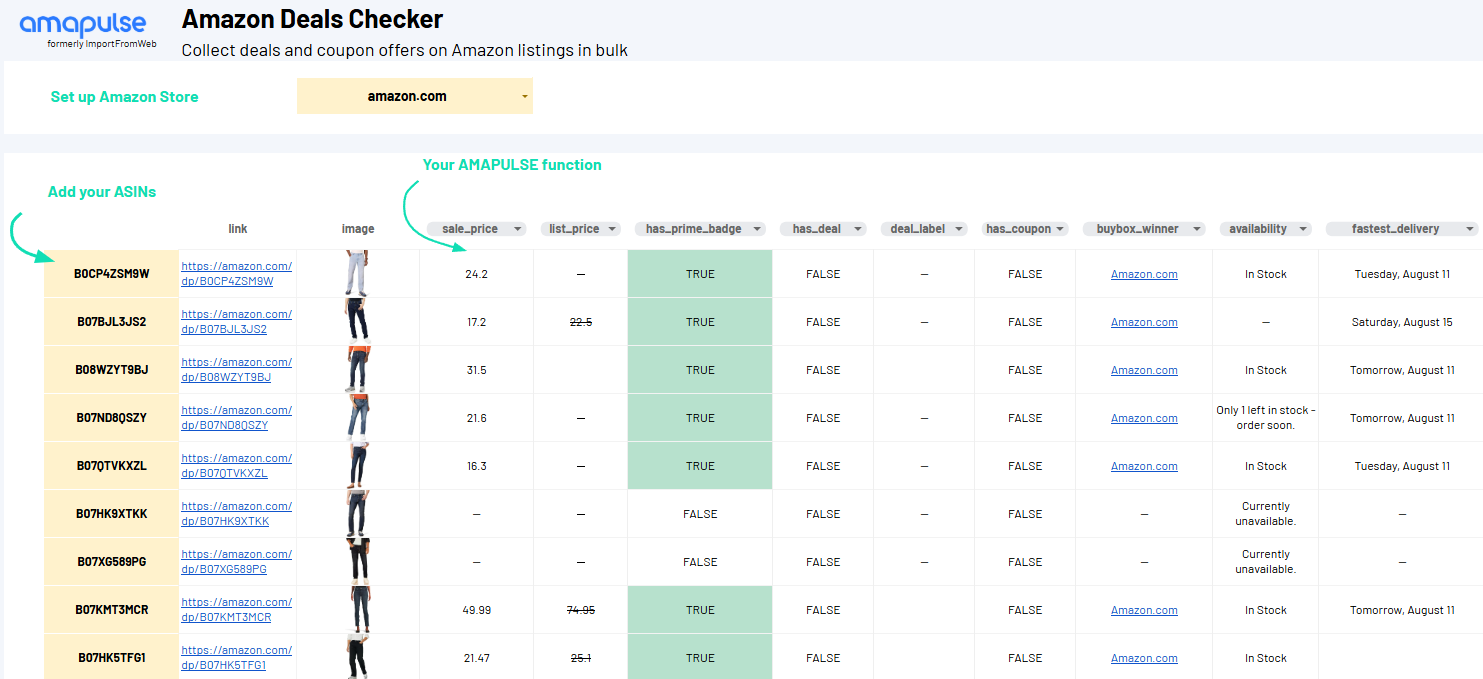Viewport: 1483px width, 679px height.
Task: Click the Amazon.com buybox link for B07QTVKXZL
Action: tap(1144, 466)
